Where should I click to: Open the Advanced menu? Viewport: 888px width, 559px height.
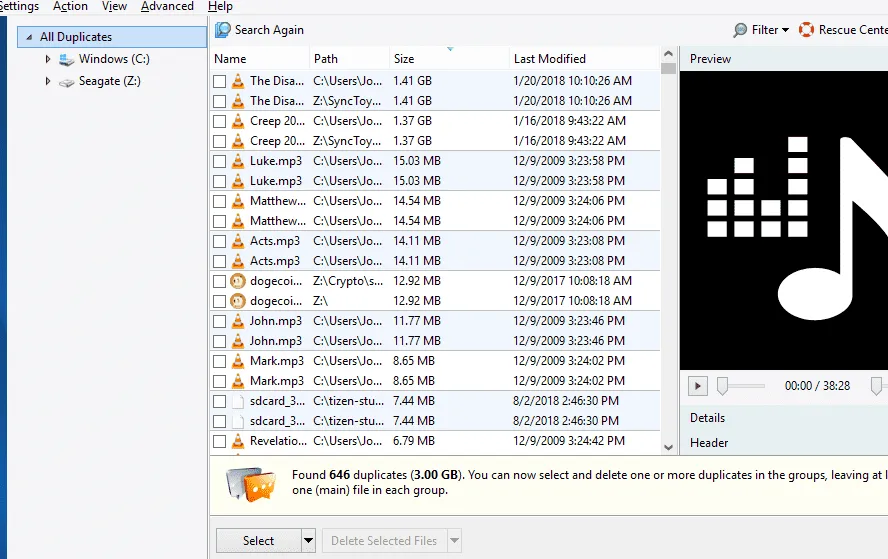[167, 7]
